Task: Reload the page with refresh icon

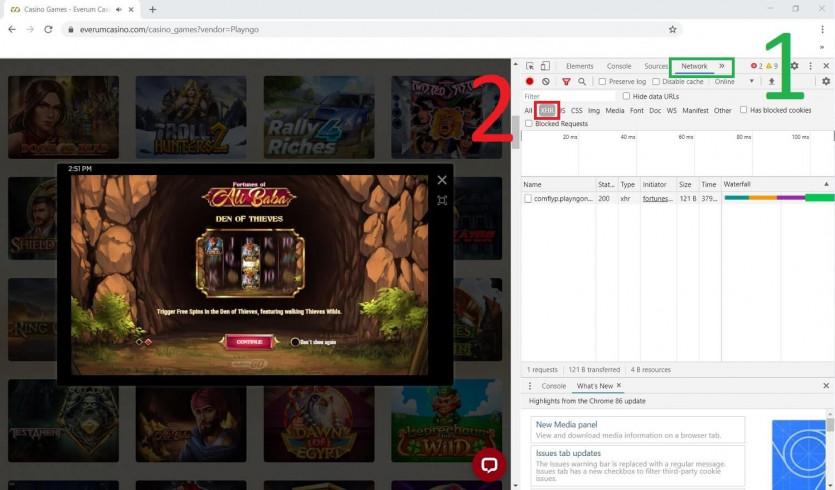Action: (x=48, y=30)
